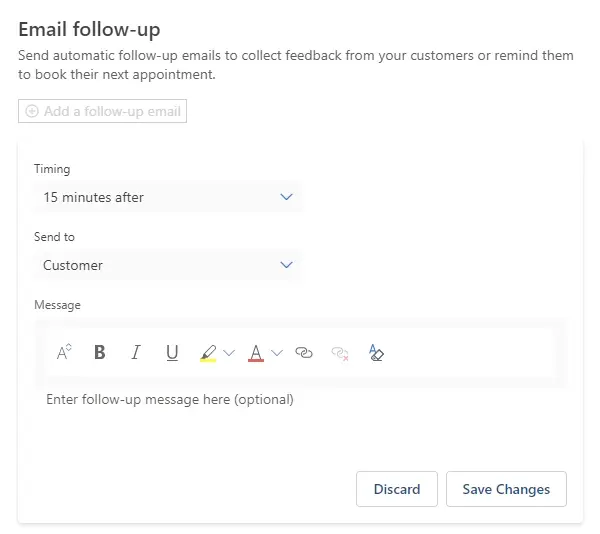Toggle italic formatting
600x534 pixels.
coord(136,352)
